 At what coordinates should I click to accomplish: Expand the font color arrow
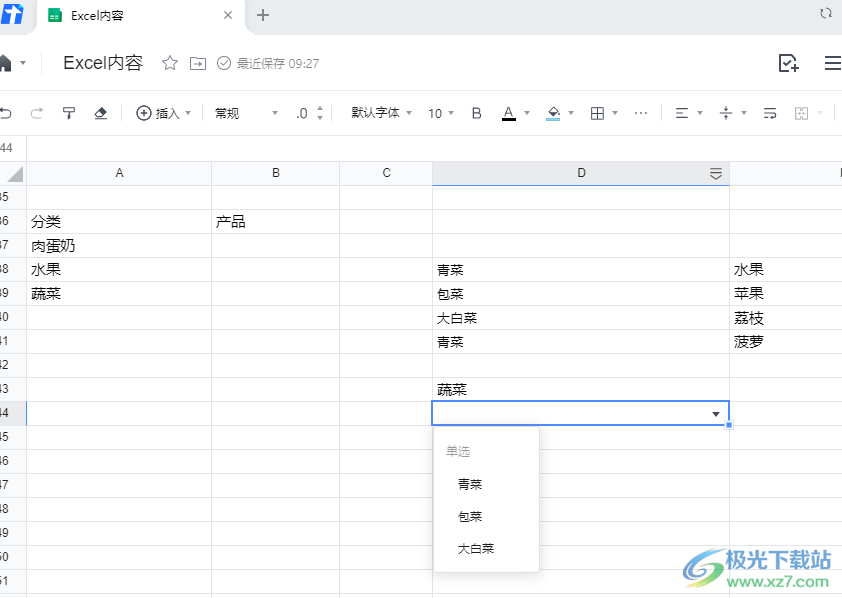tap(527, 113)
